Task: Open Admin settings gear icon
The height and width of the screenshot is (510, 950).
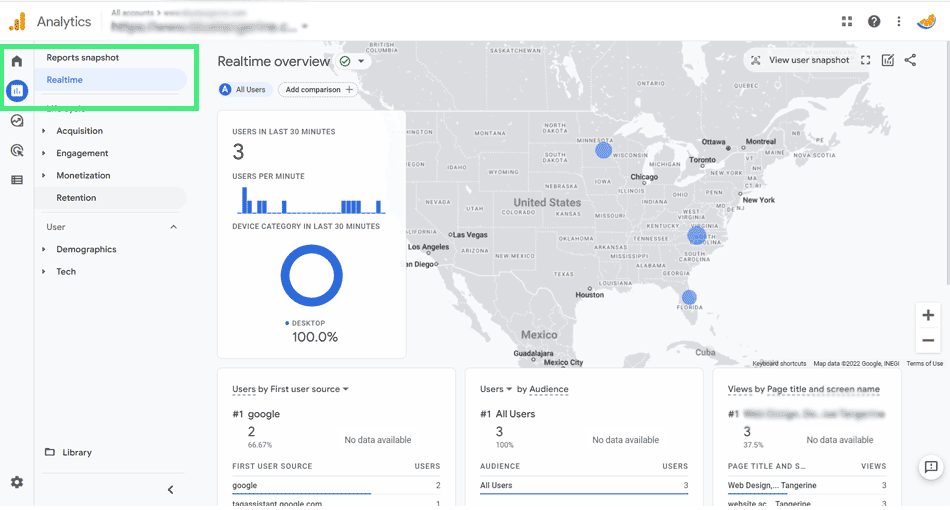Action: (x=17, y=482)
